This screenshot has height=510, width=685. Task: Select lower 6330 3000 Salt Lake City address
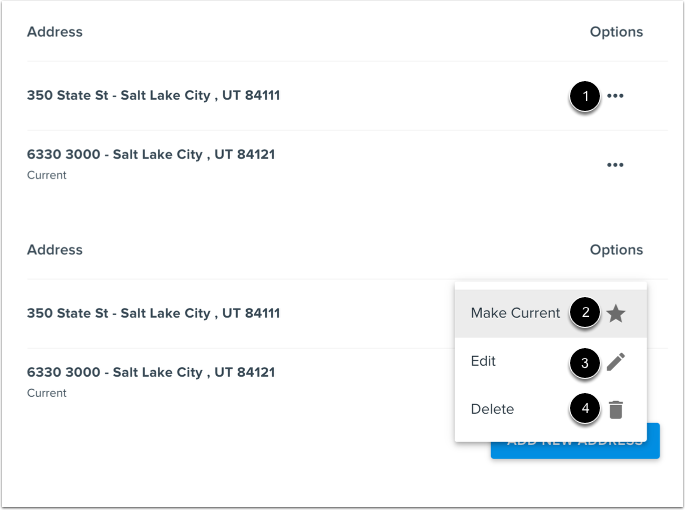pos(151,372)
